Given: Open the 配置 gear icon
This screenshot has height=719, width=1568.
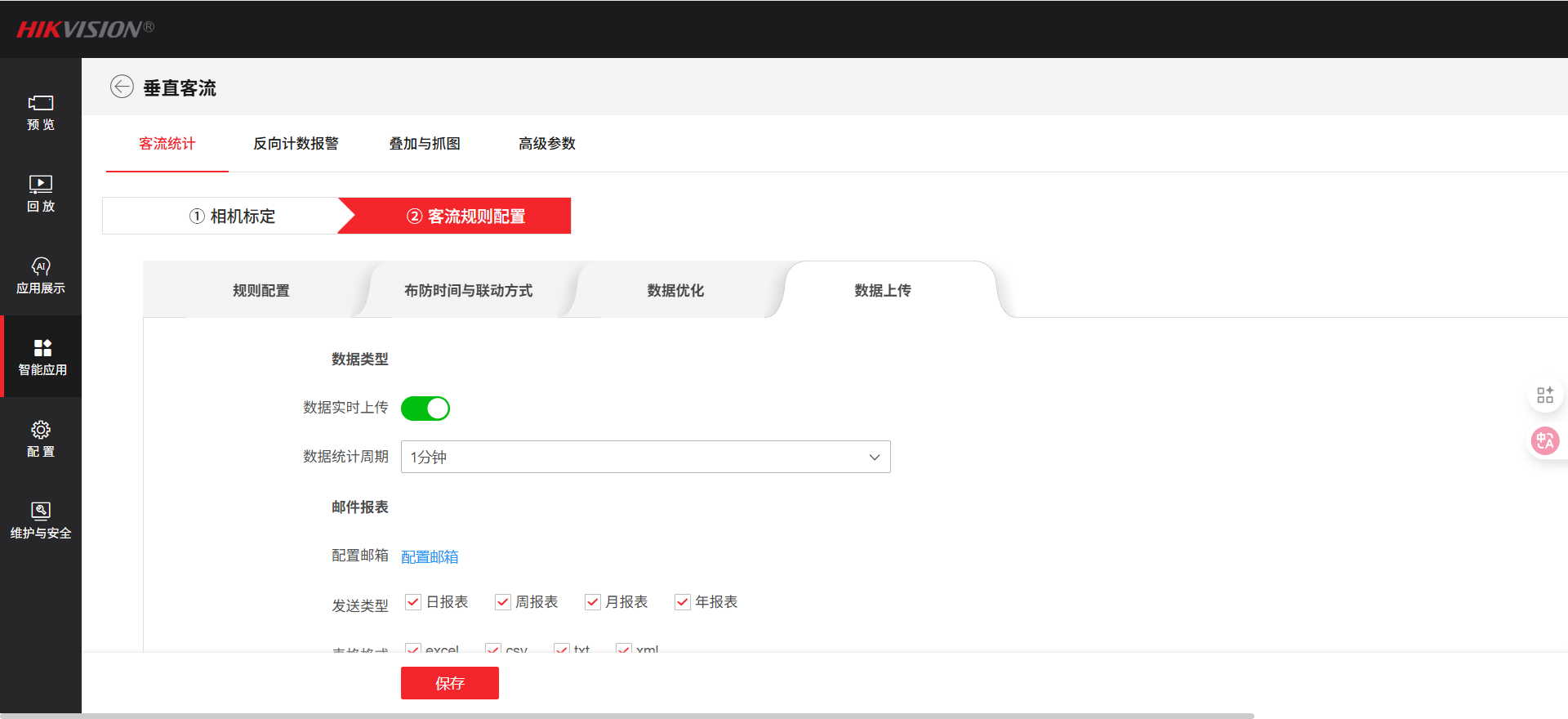Looking at the screenshot, I should pyautogui.click(x=41, y=431).
